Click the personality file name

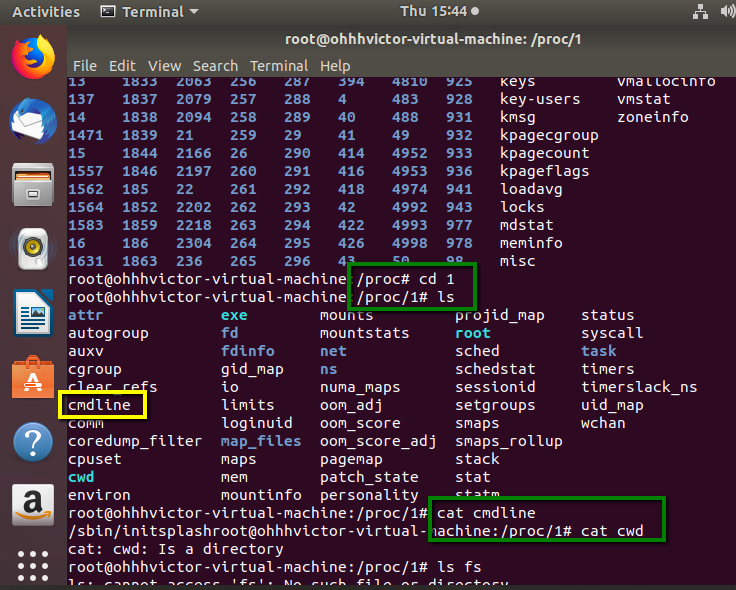point(369,495)
